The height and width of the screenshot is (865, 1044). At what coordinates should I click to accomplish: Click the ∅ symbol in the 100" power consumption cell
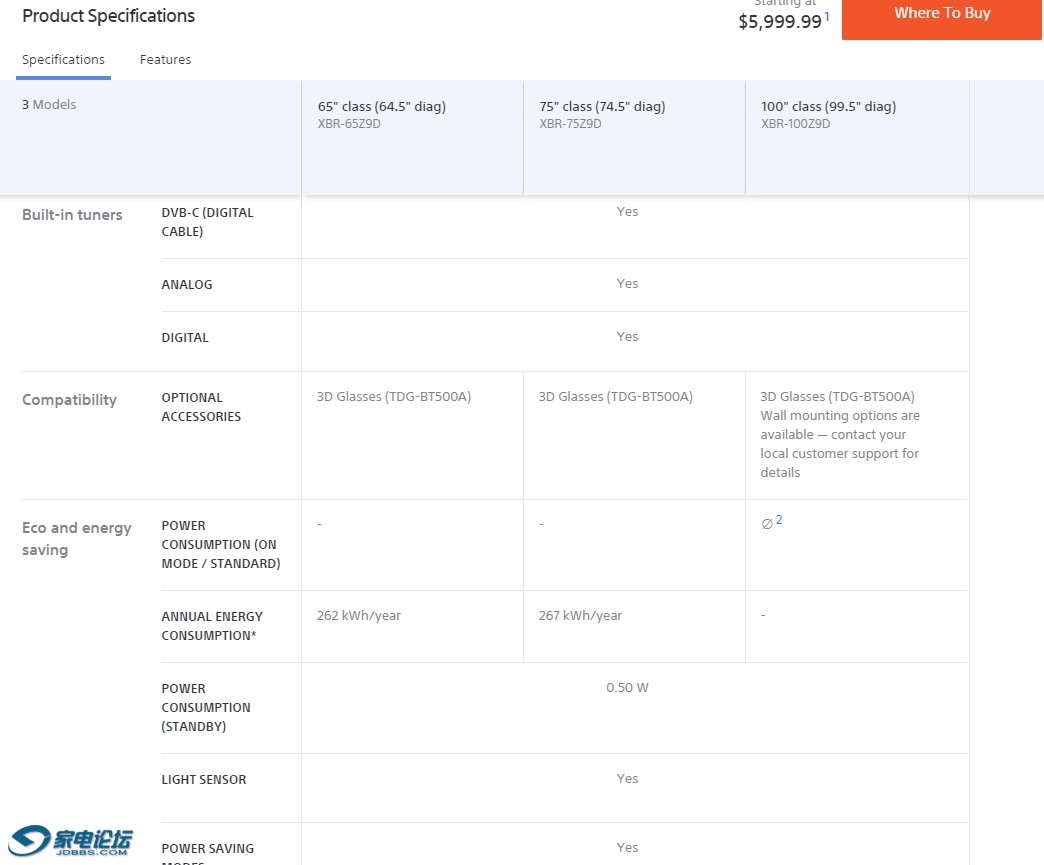[766, 524]
